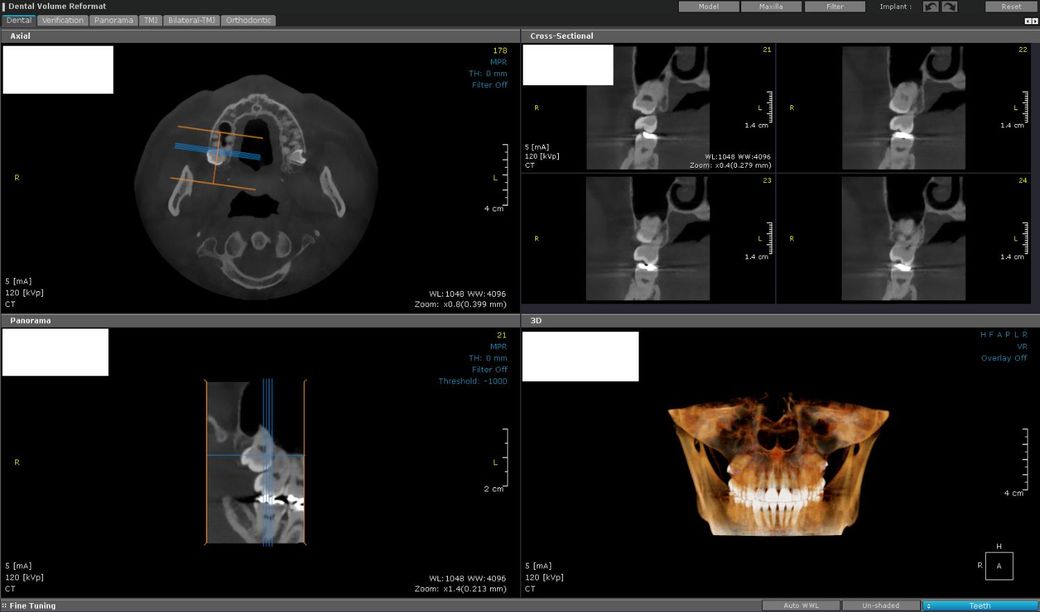Open the Bilateral-TMJ tab
The height and width of the screenshot is (612, 1040).
191,20
